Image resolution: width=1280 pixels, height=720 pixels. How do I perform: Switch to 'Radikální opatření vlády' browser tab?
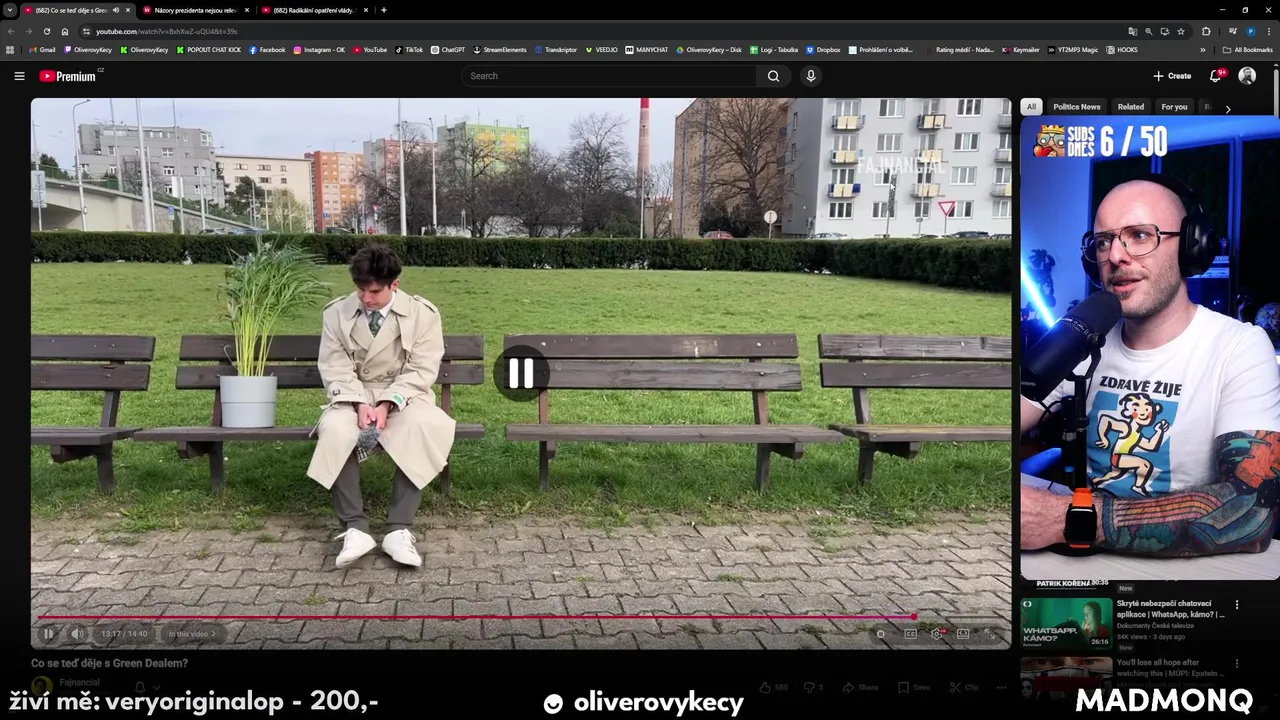(314, 10)
